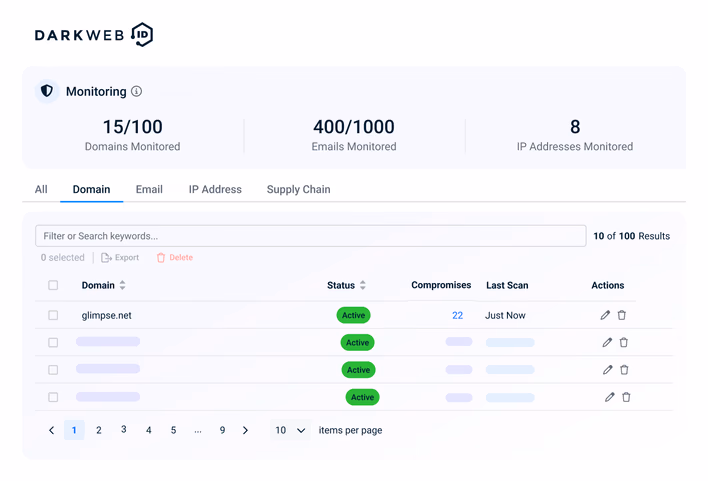Image resolution: width=708 pixels, height=481 pixels.
Task: Go to page 2
Action: pos(98,430)
